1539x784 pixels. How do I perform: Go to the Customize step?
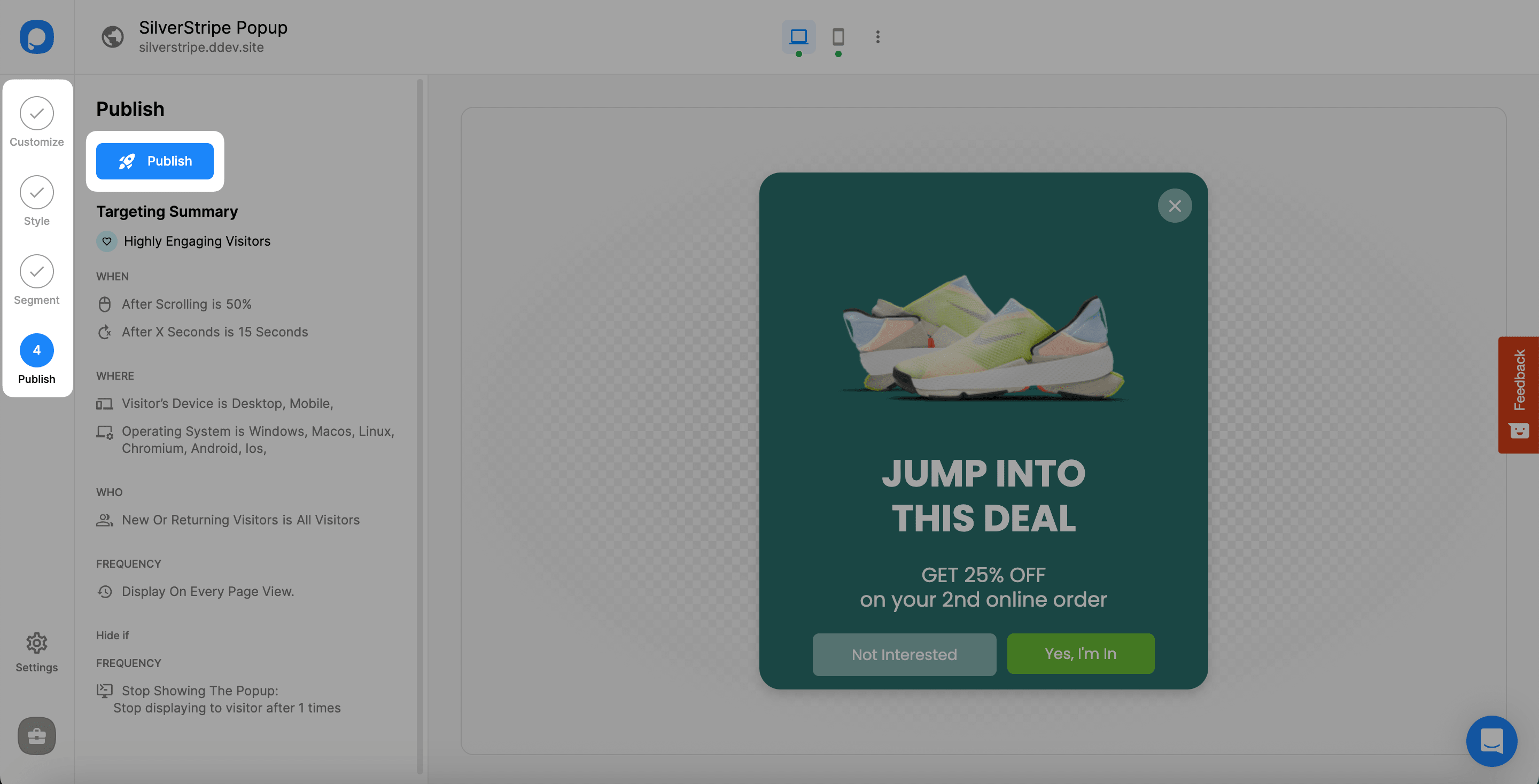(36, 122)
